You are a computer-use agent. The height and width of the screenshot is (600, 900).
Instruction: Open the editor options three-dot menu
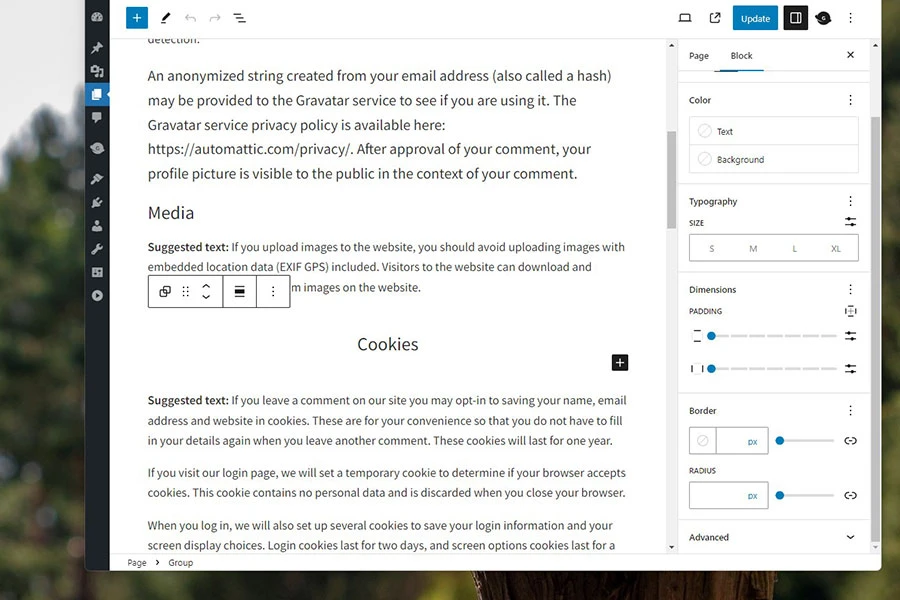(851, 17)
